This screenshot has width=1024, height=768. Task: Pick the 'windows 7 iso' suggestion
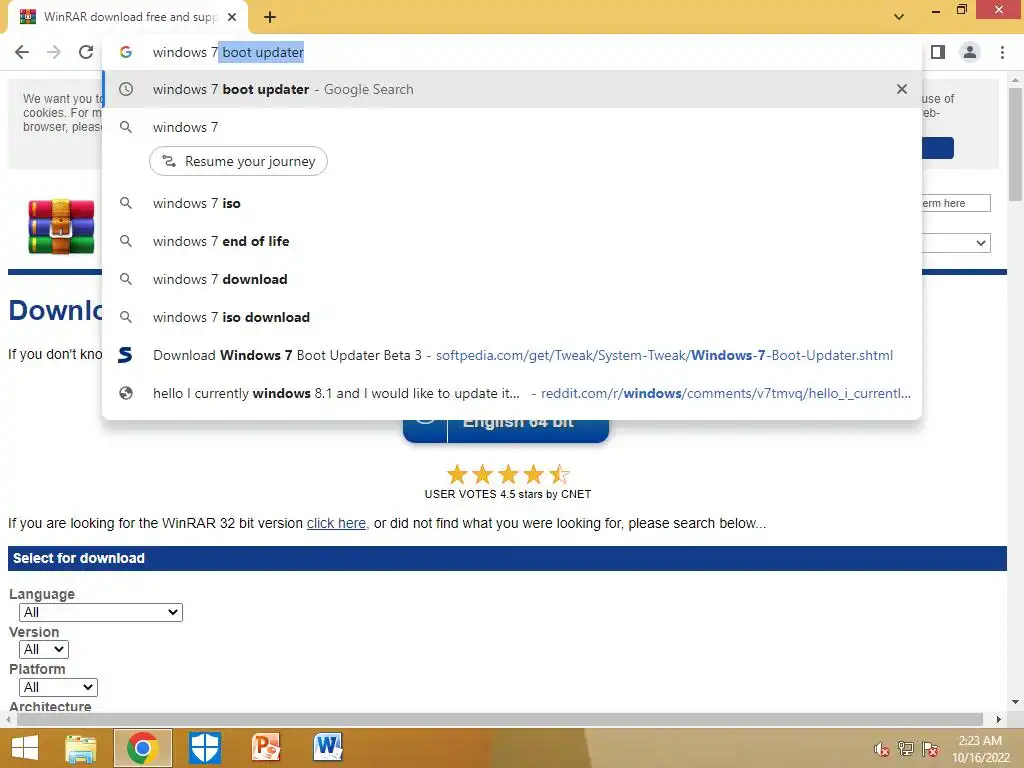512,203
